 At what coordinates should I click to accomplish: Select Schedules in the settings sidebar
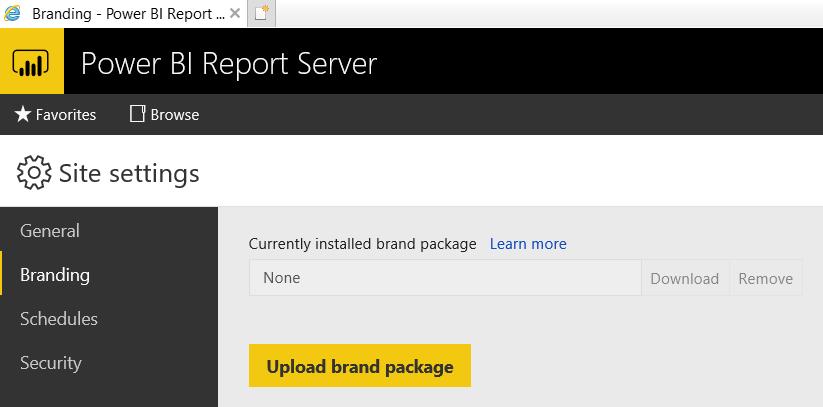109,319
